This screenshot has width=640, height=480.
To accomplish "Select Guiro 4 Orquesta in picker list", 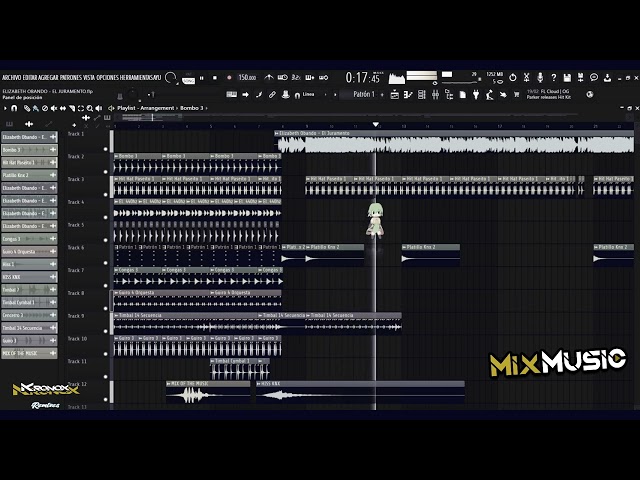I will click(x=29, y=251).
